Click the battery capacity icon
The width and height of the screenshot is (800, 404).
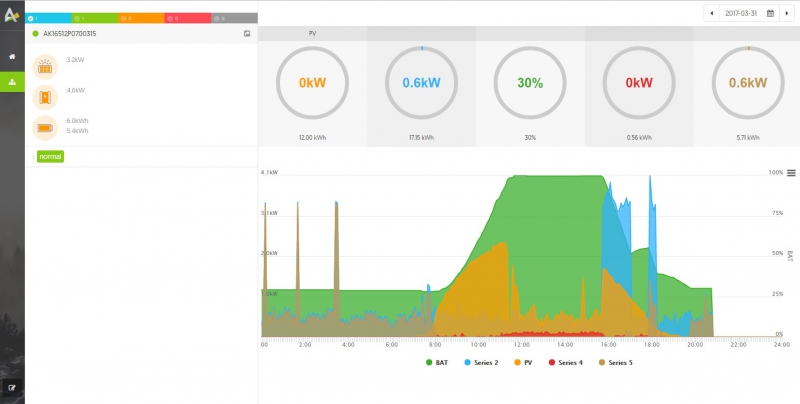coord(45,128)
